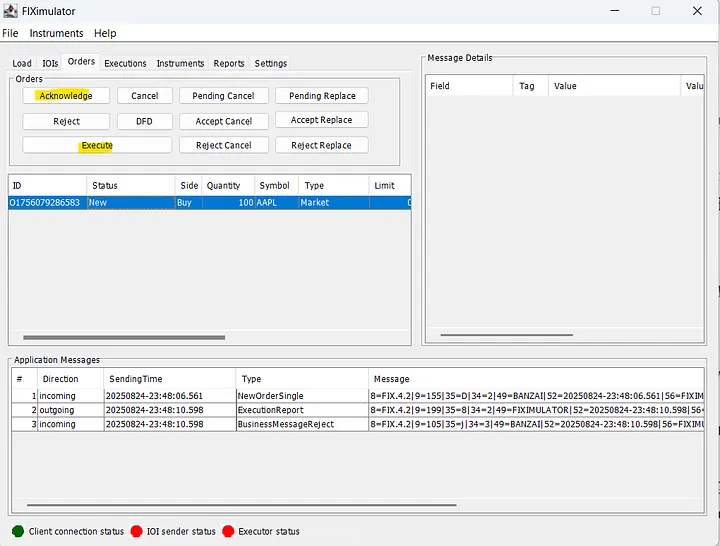720x546 pixels.
Task: Select the Orders tab
Action: pyautogui.click(x=81, y=62)
